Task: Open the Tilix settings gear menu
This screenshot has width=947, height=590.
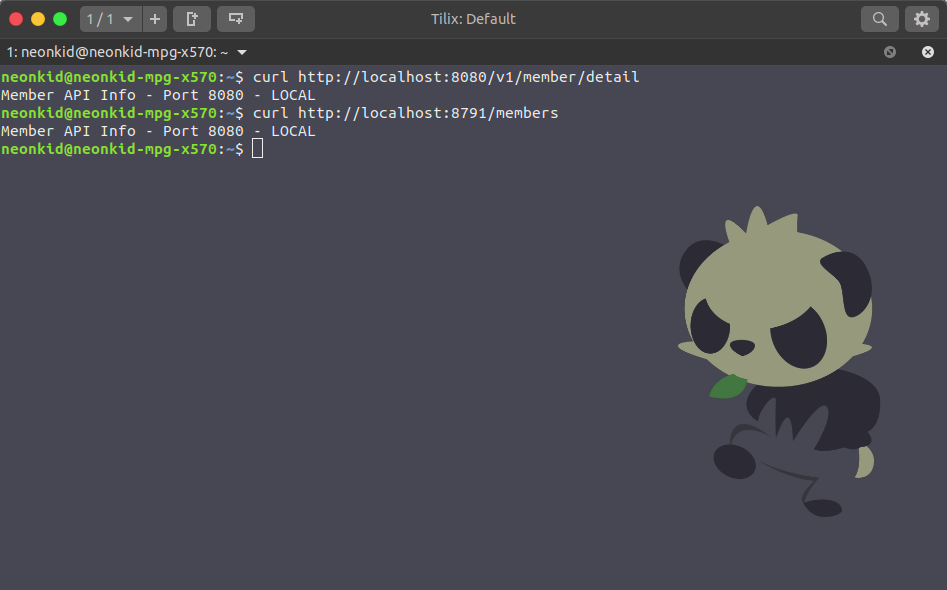Action: (x=922, y=19)
